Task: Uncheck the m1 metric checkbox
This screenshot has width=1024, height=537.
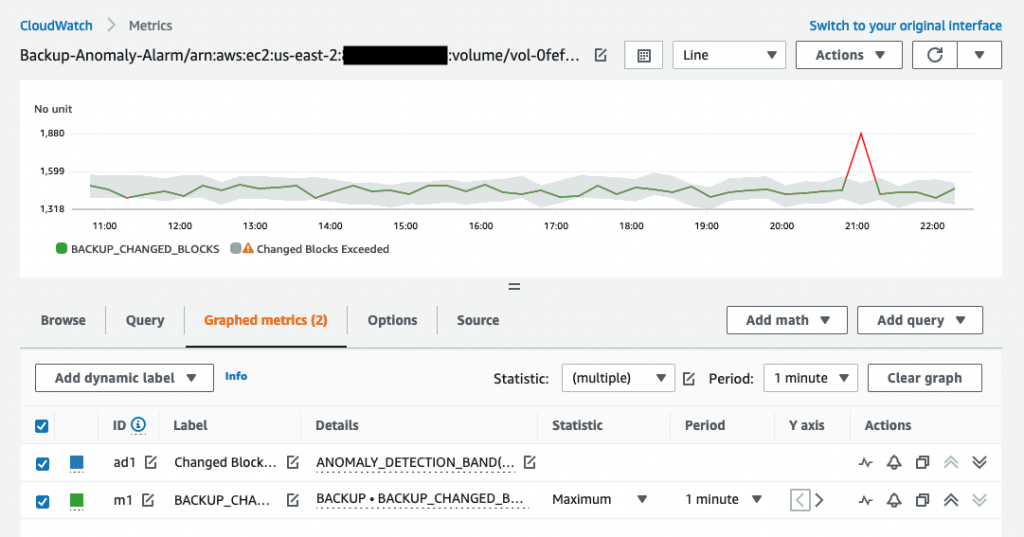Action: 42,501
